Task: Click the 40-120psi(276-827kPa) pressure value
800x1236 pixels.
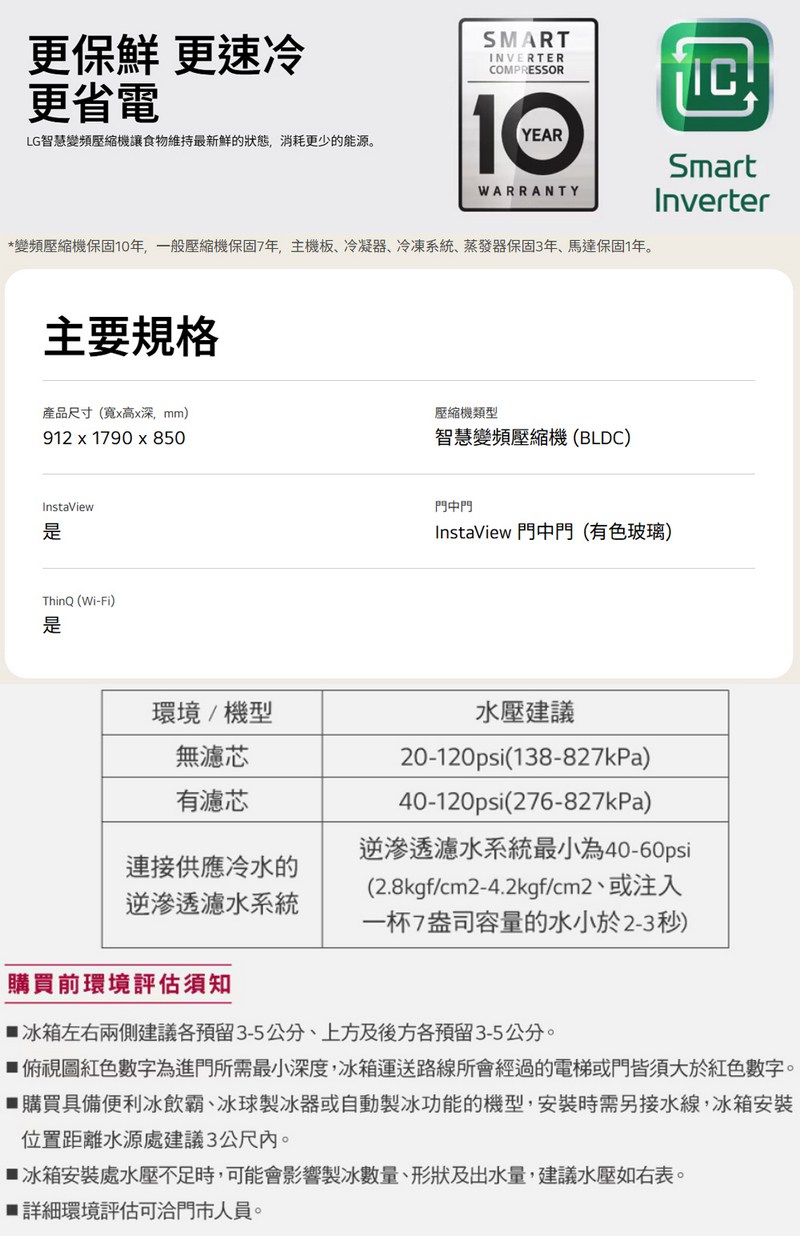Action: tap(524, 802)
